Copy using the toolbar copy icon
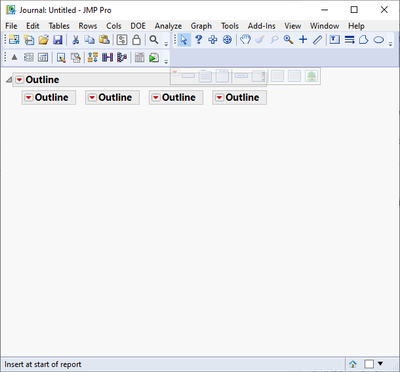400x372 pixels. [89, 40]
